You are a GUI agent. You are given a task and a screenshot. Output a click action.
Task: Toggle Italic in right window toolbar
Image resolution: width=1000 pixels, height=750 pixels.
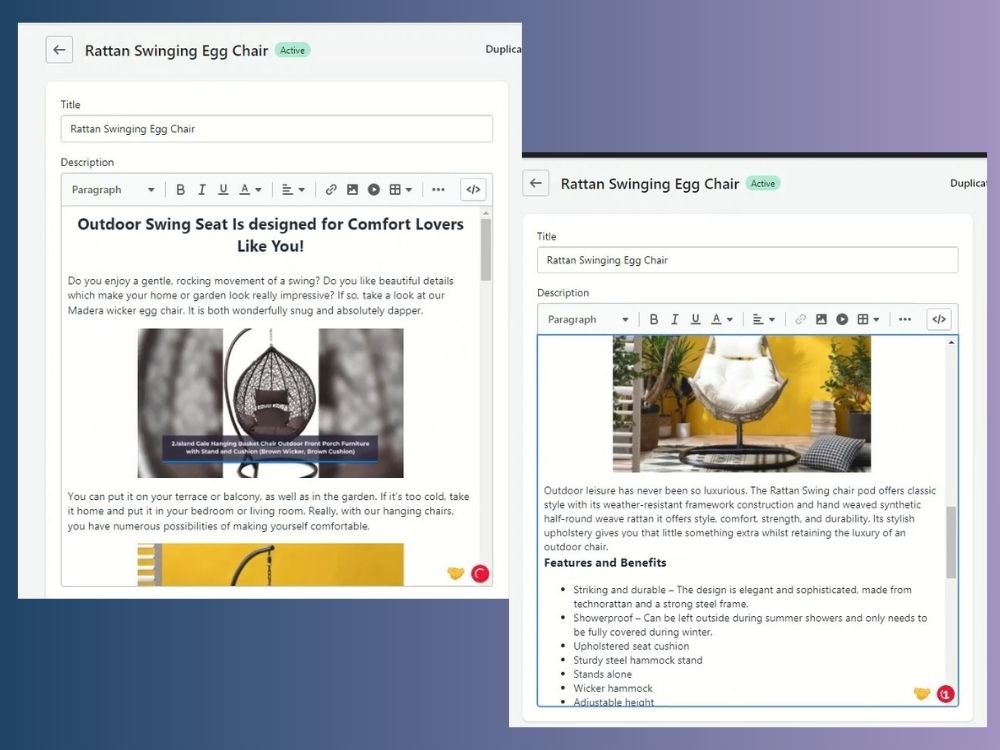675,319
